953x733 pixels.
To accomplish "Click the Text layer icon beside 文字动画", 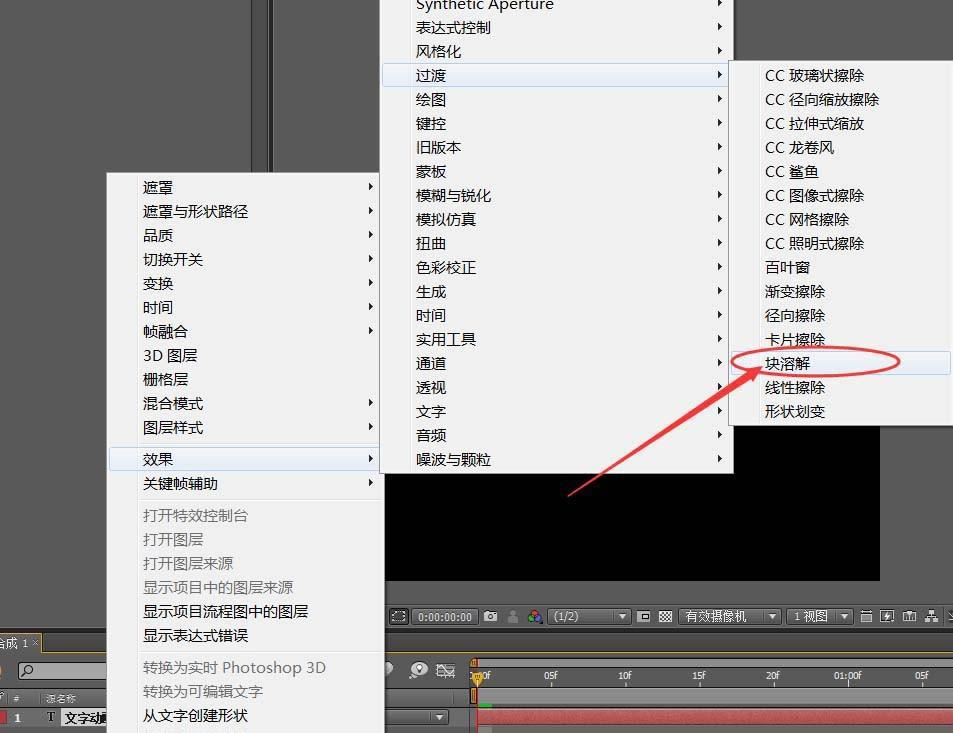I will point(50,715).
